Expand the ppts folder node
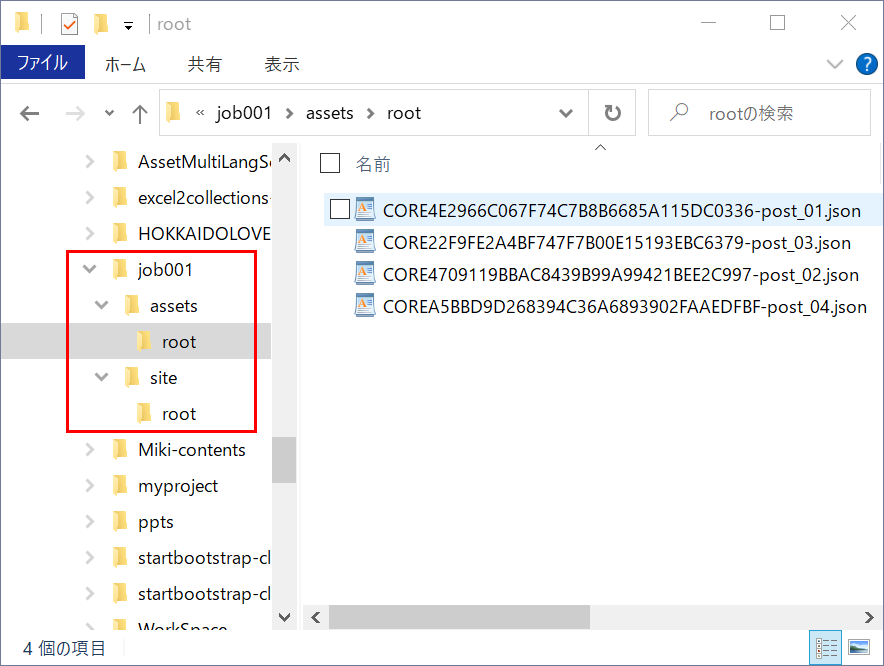This screenshot has width=884, height=666. 90,522
